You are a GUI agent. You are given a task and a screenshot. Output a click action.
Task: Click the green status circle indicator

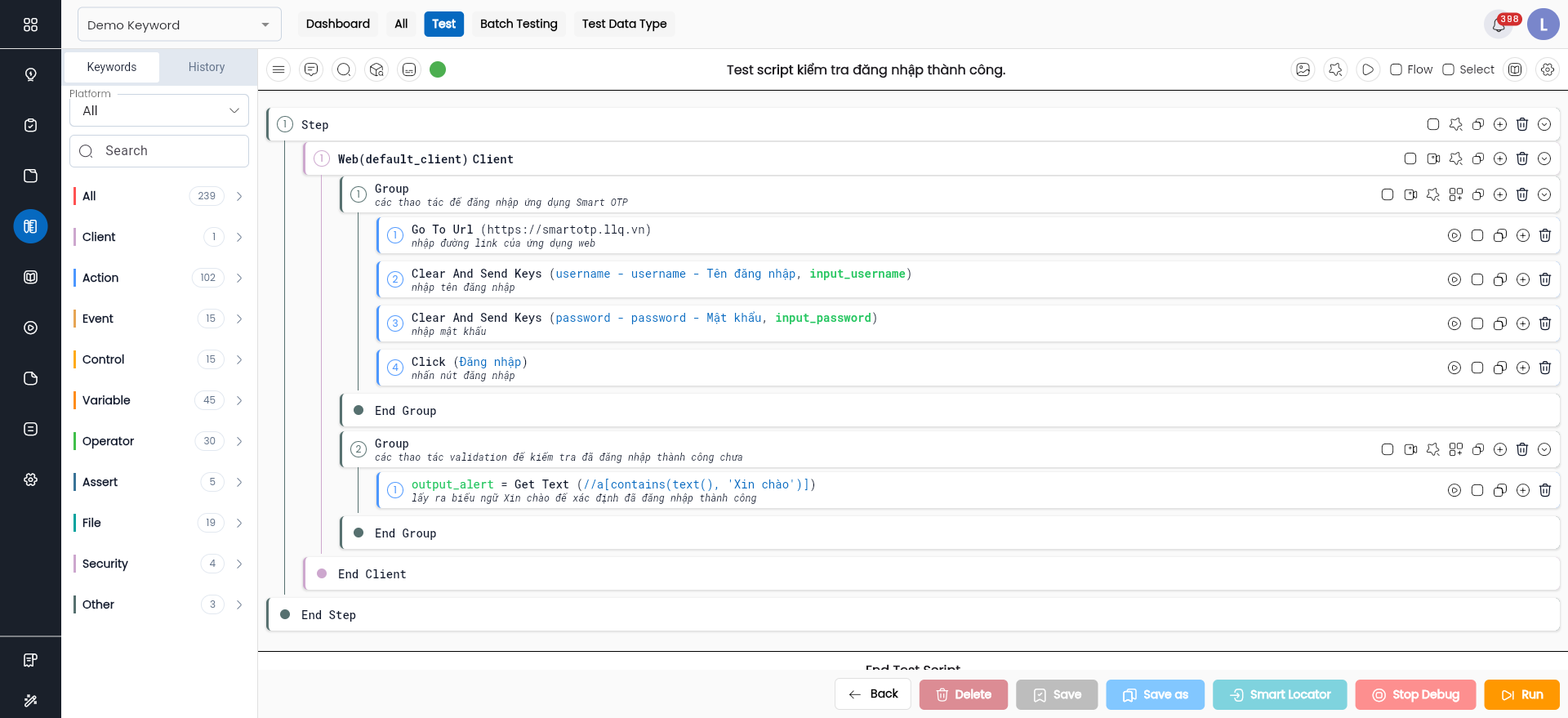click(438, 69)
